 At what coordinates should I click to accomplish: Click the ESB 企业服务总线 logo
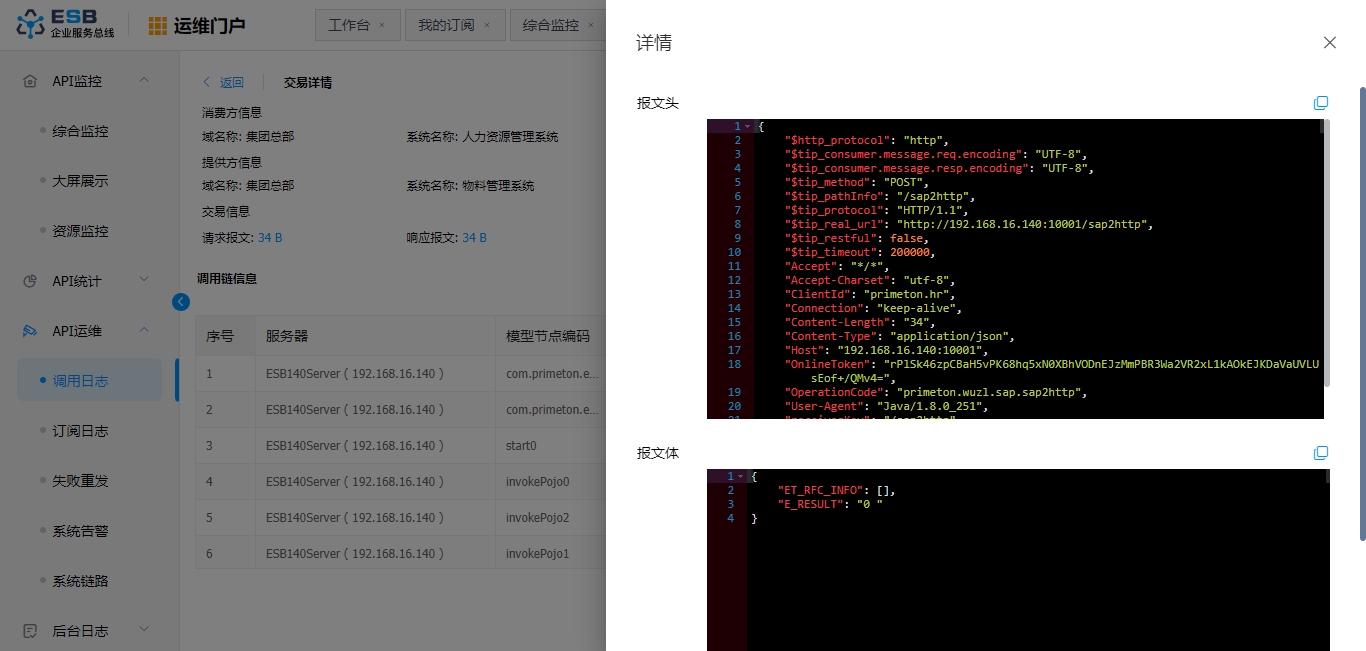[66, 24]
